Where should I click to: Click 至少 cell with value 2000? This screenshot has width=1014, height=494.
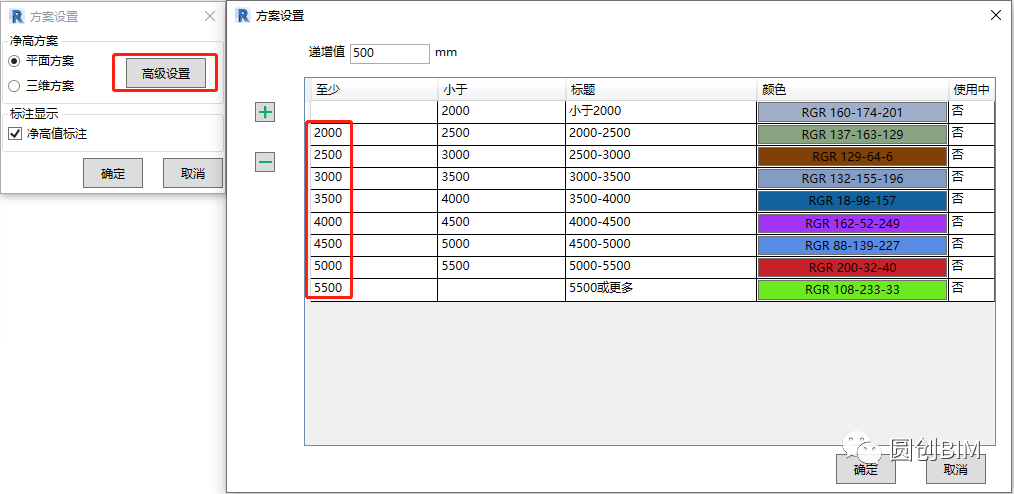(374, 134)
